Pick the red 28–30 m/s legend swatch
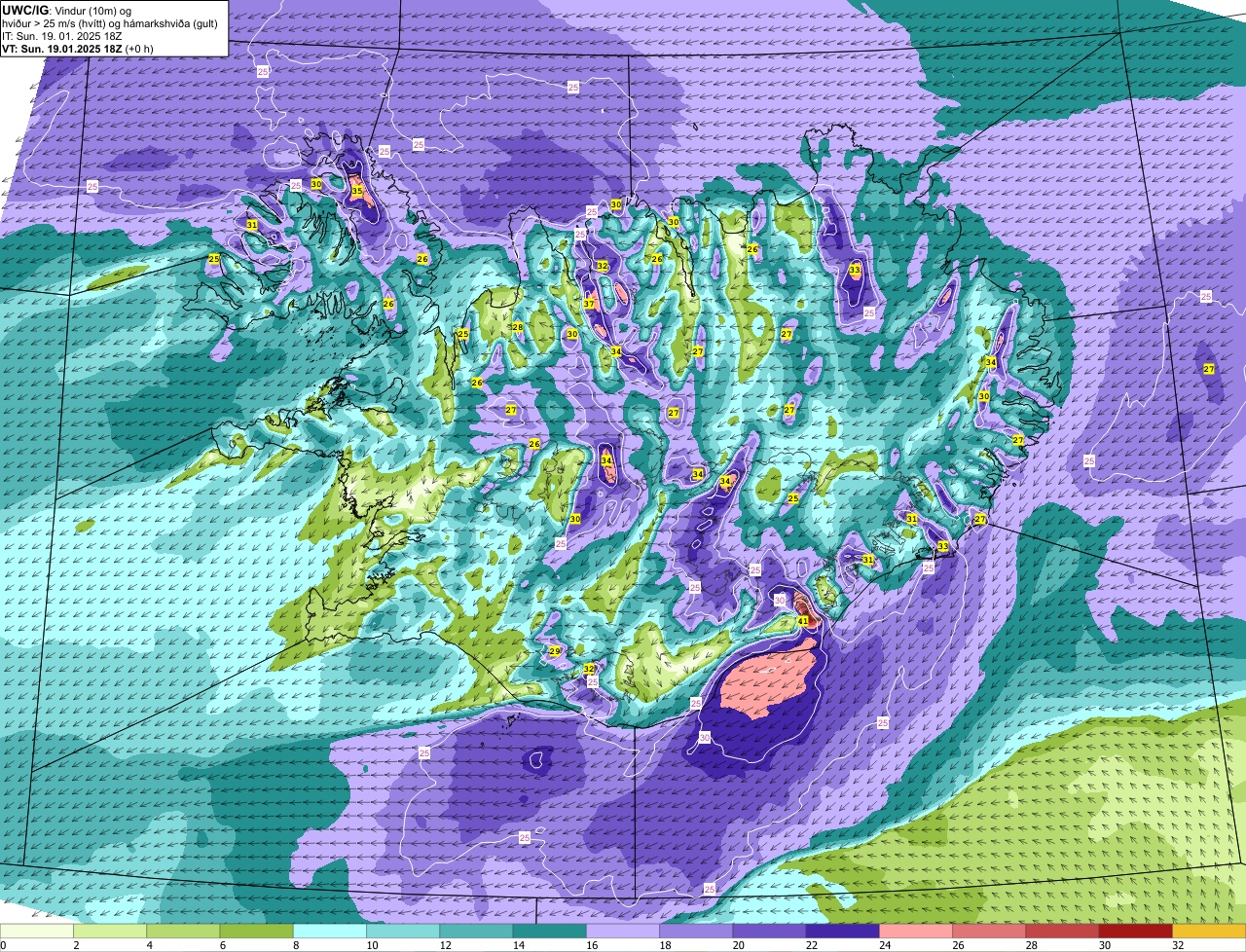This screenshot has width=1246, height=952. 1062,931
